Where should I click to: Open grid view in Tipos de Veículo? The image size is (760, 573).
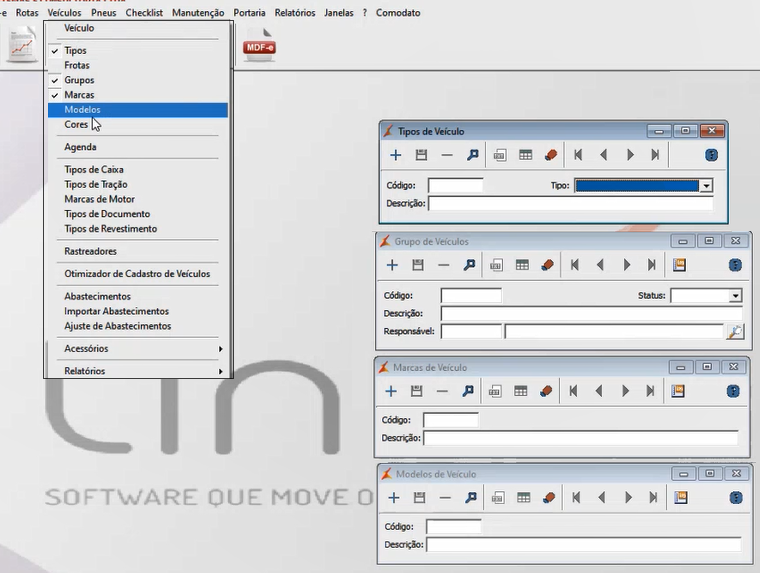tap(525, 155)
